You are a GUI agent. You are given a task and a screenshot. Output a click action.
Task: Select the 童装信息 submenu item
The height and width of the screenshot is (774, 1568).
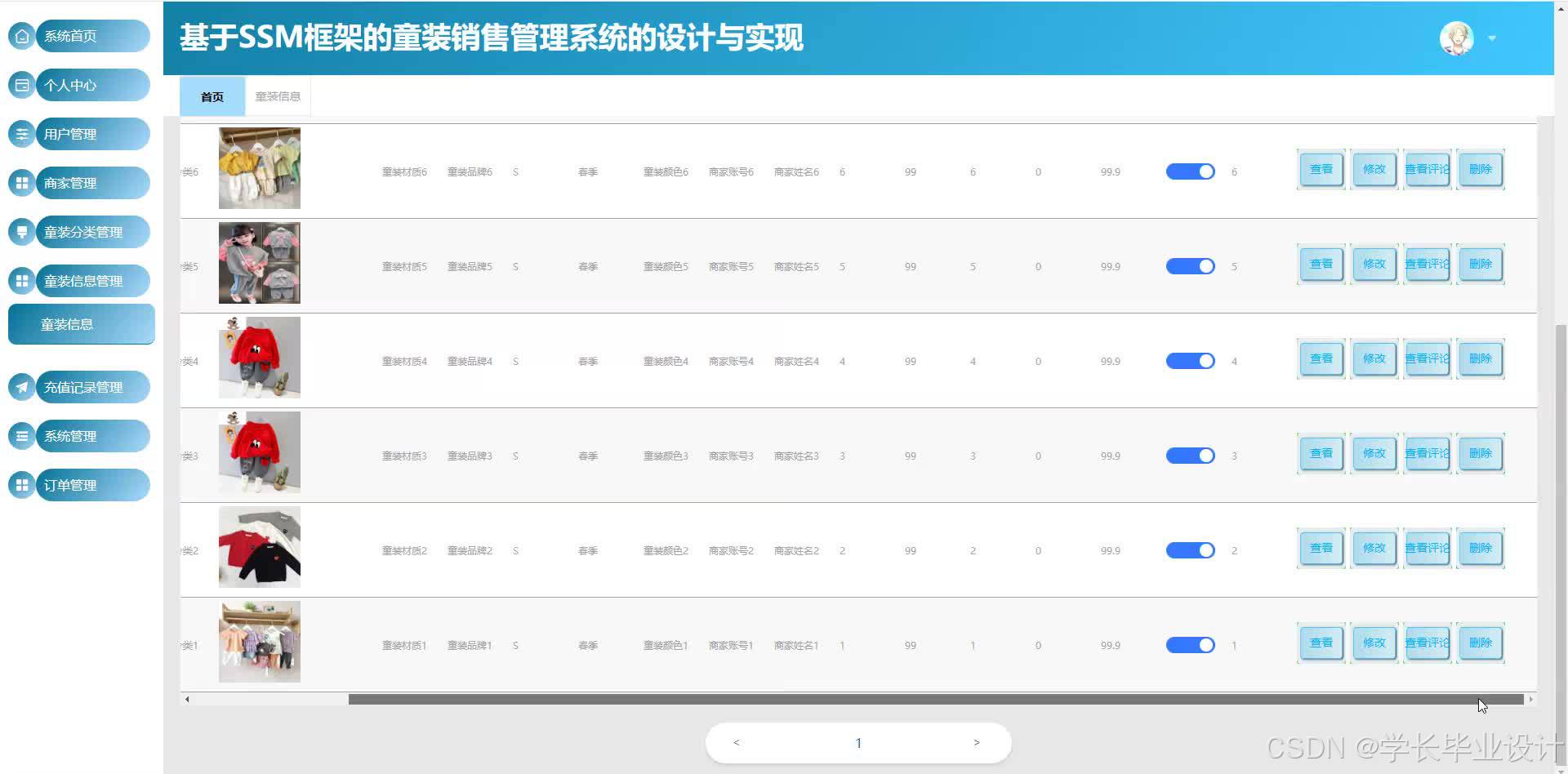point(81,324)
